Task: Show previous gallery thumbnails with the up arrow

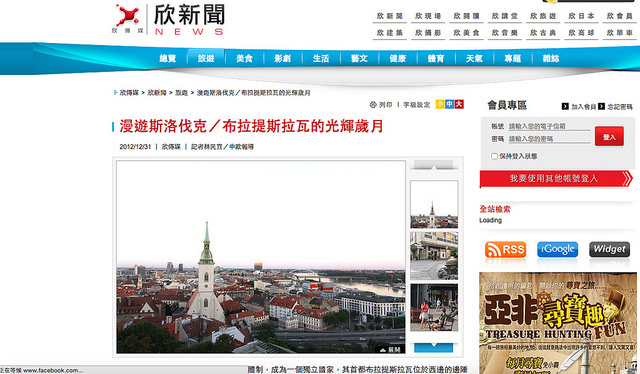Action: click(x=433, y=165)
